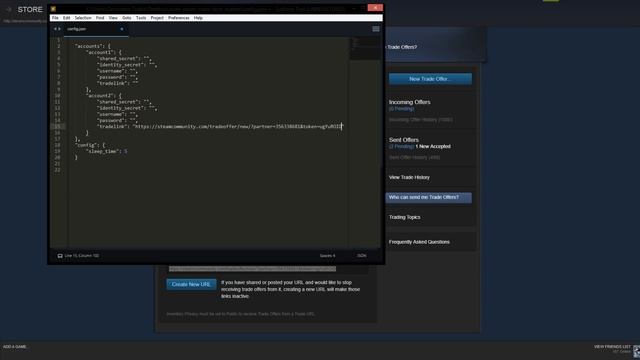The height and width of the screenshot is (360, 640).
Task: Open the Find menu
Action: click(100, 18)
